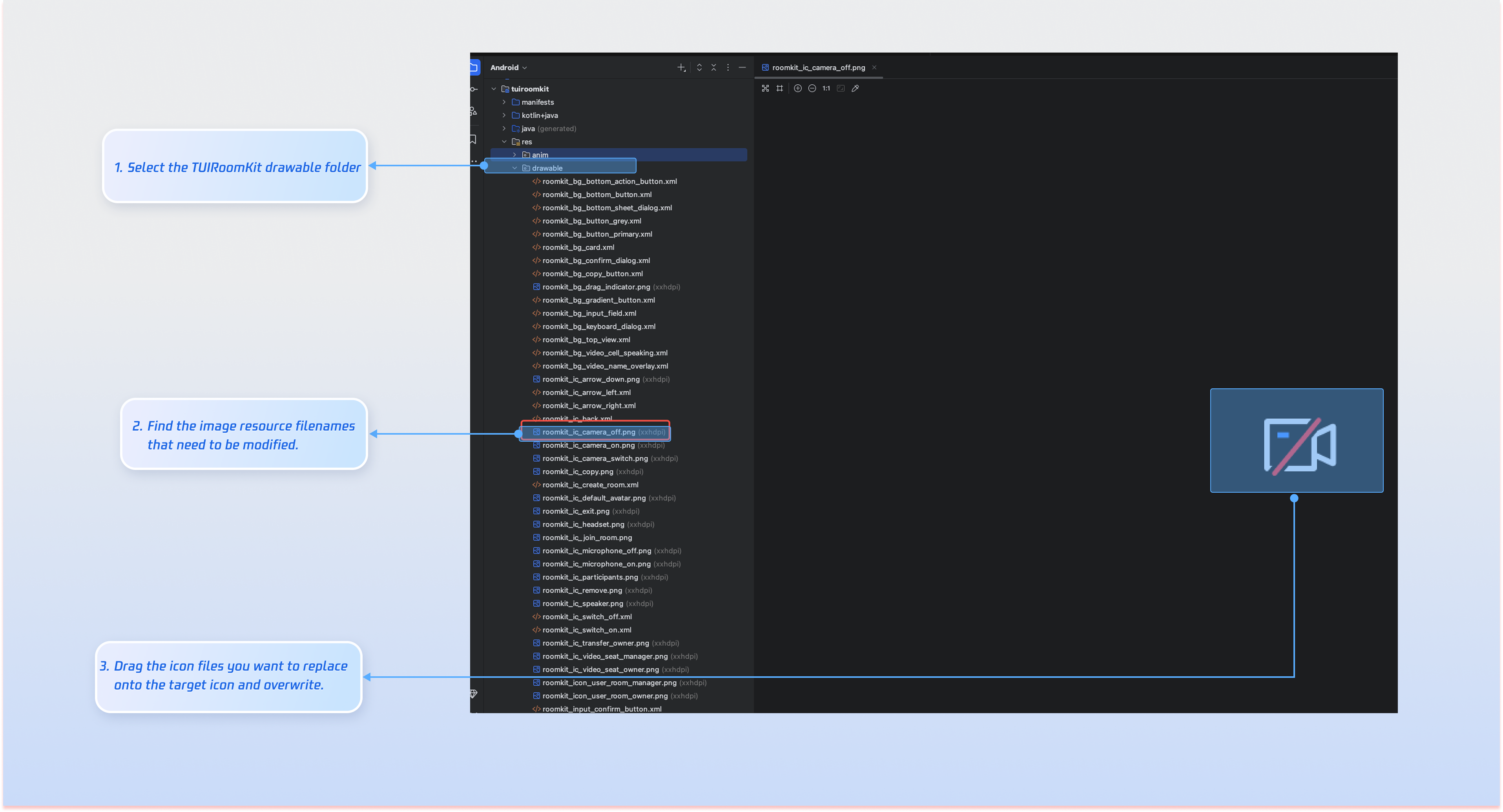Select roomkit_ic_join_room.png file

click(x=582, y=538)
